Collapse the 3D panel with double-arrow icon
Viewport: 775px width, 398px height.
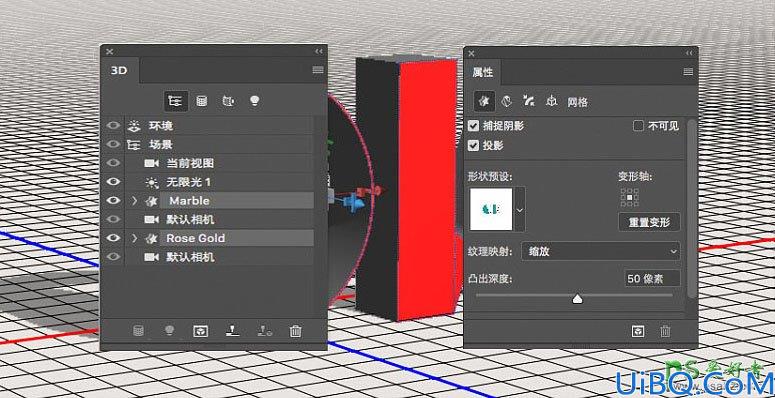click(x=318, y=51)
